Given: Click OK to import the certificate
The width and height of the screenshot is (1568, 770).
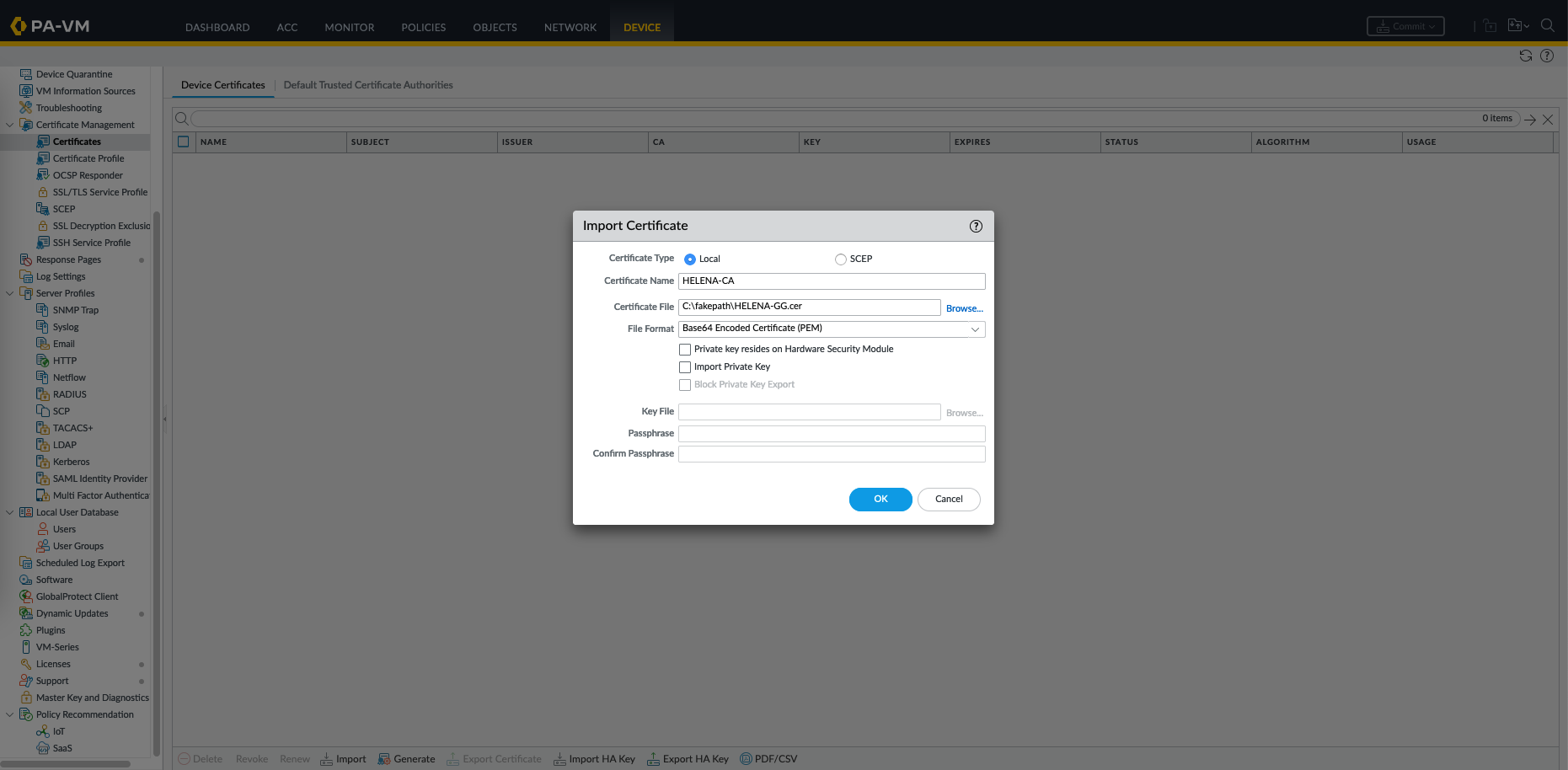Looking at the screenshot, I should coord(880,499).
